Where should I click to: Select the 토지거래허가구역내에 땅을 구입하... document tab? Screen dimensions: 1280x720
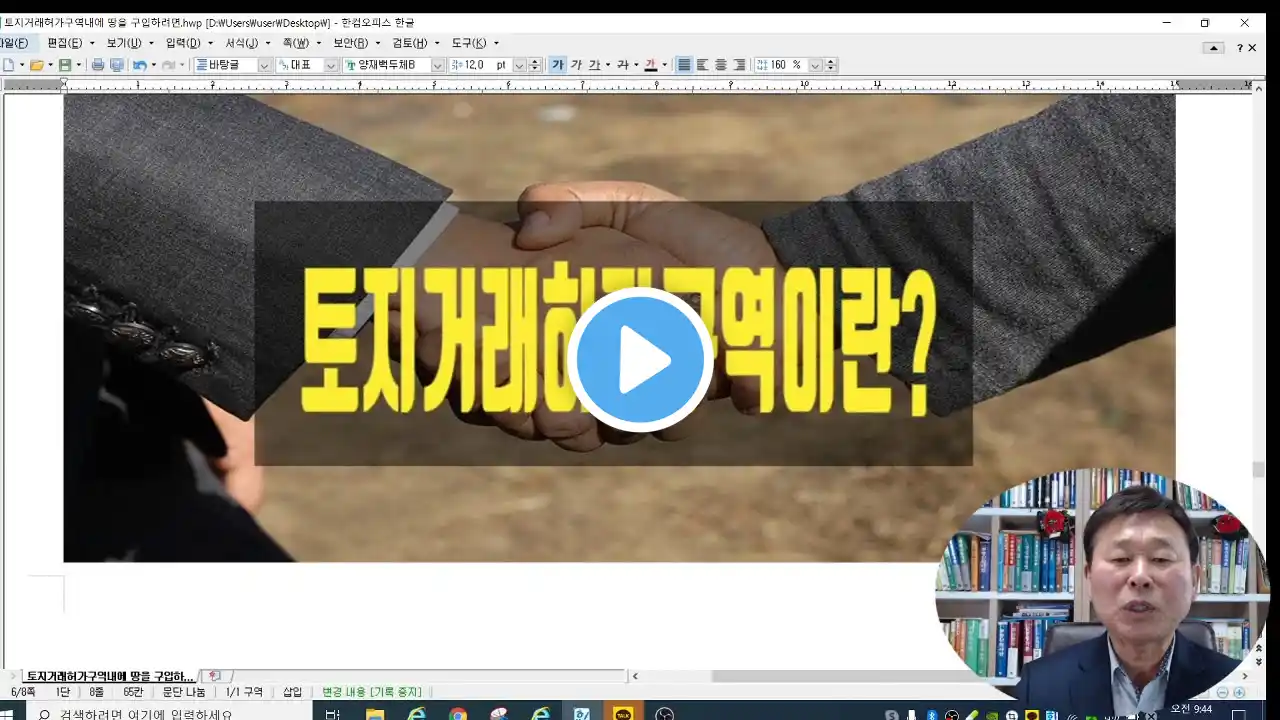click(109, 676)
